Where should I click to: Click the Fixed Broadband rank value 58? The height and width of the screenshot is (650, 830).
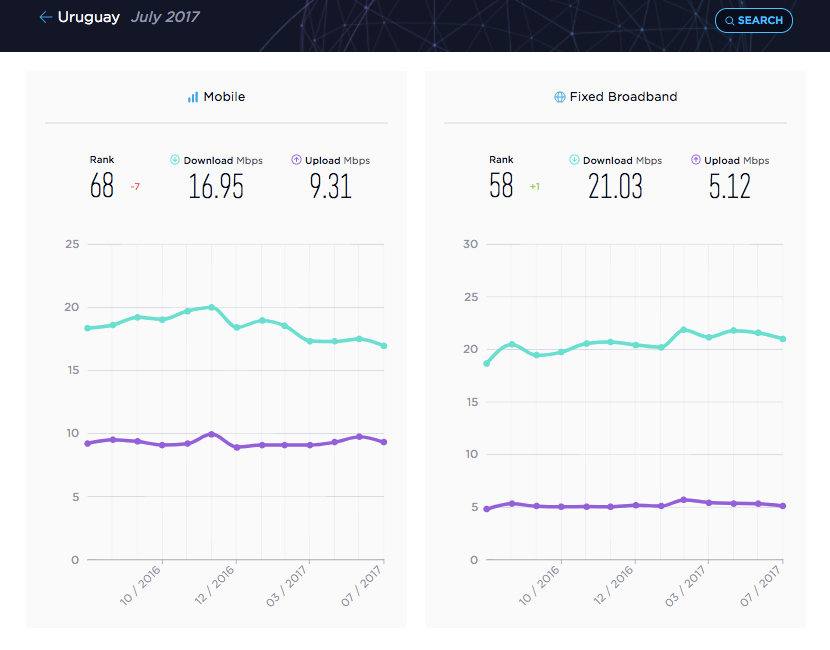click(x=501, y=185)
